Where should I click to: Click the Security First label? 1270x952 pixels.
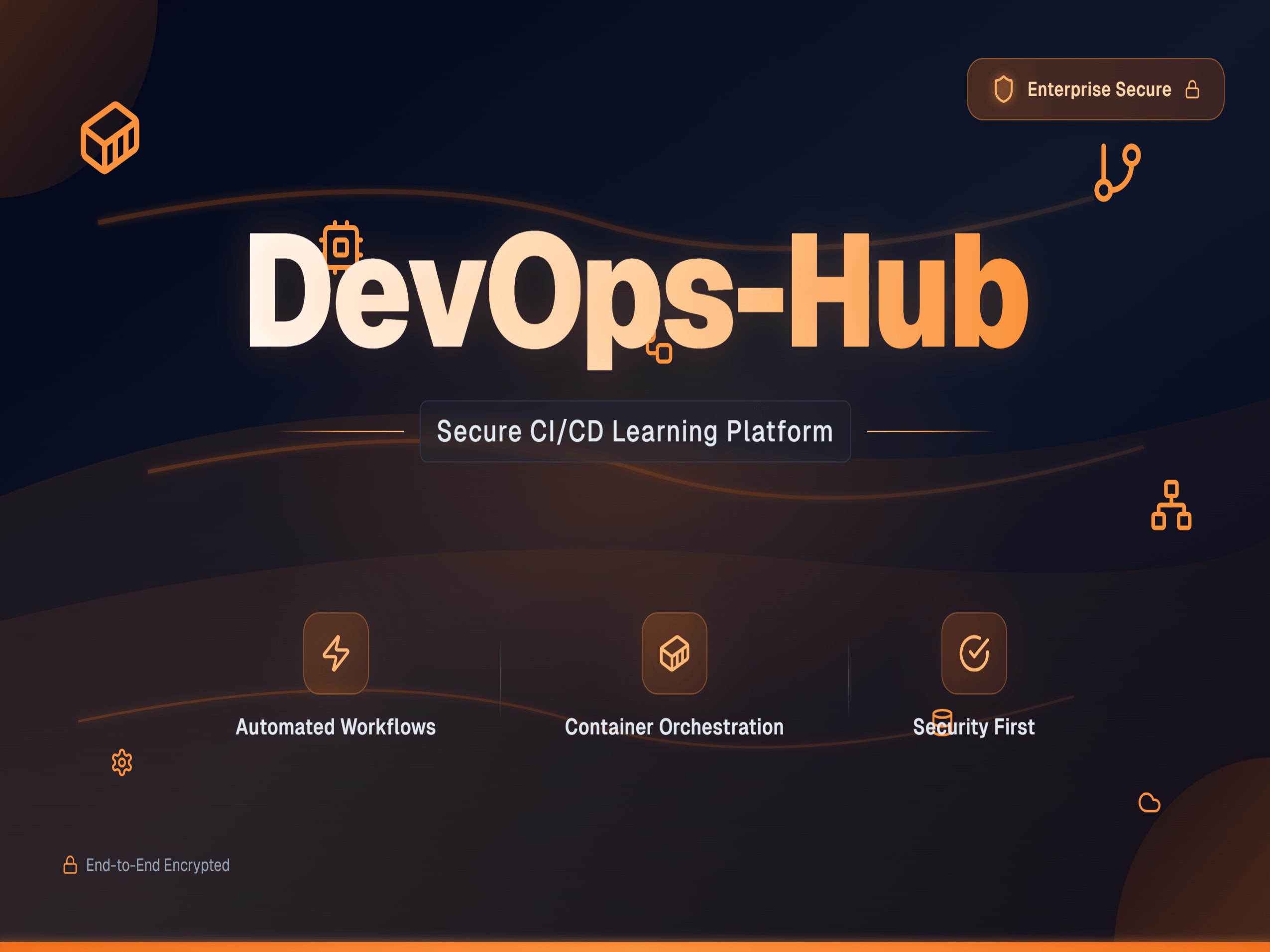pos(974,727)
